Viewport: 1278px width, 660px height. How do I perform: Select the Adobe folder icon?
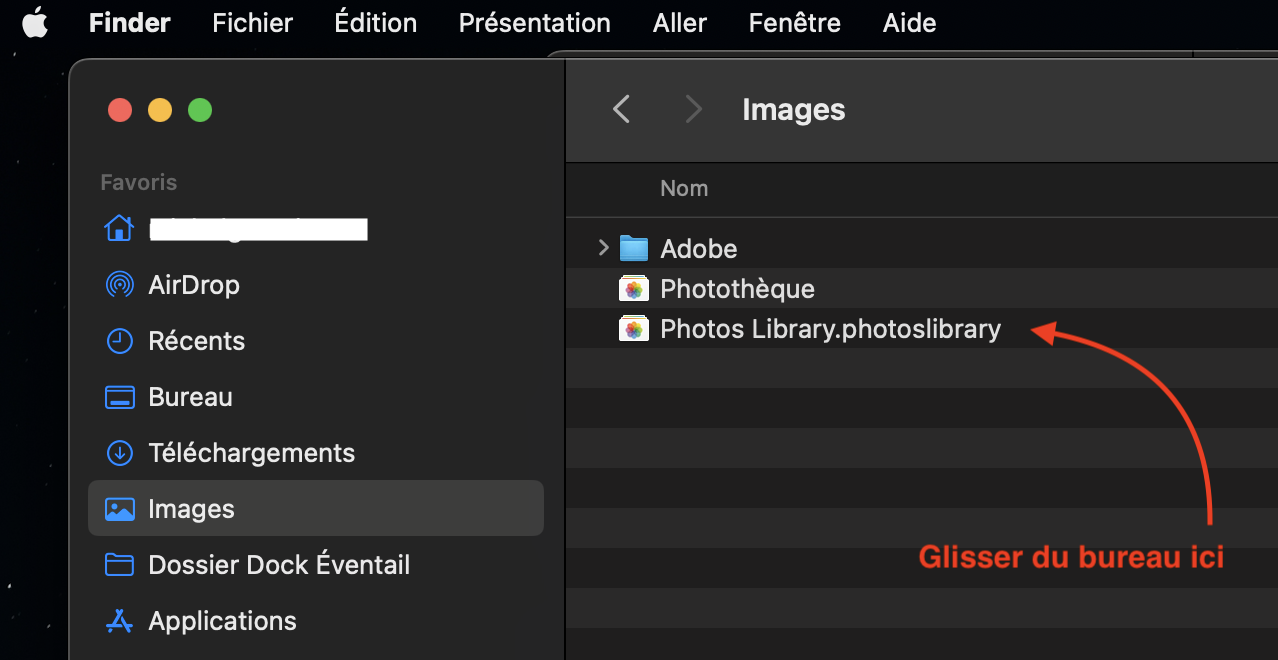click(634, 248)
